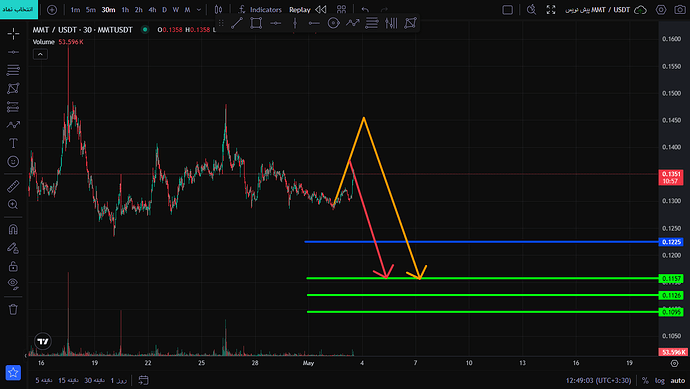
Task: Toggle percent scale mode
Action: click(645, 380)
